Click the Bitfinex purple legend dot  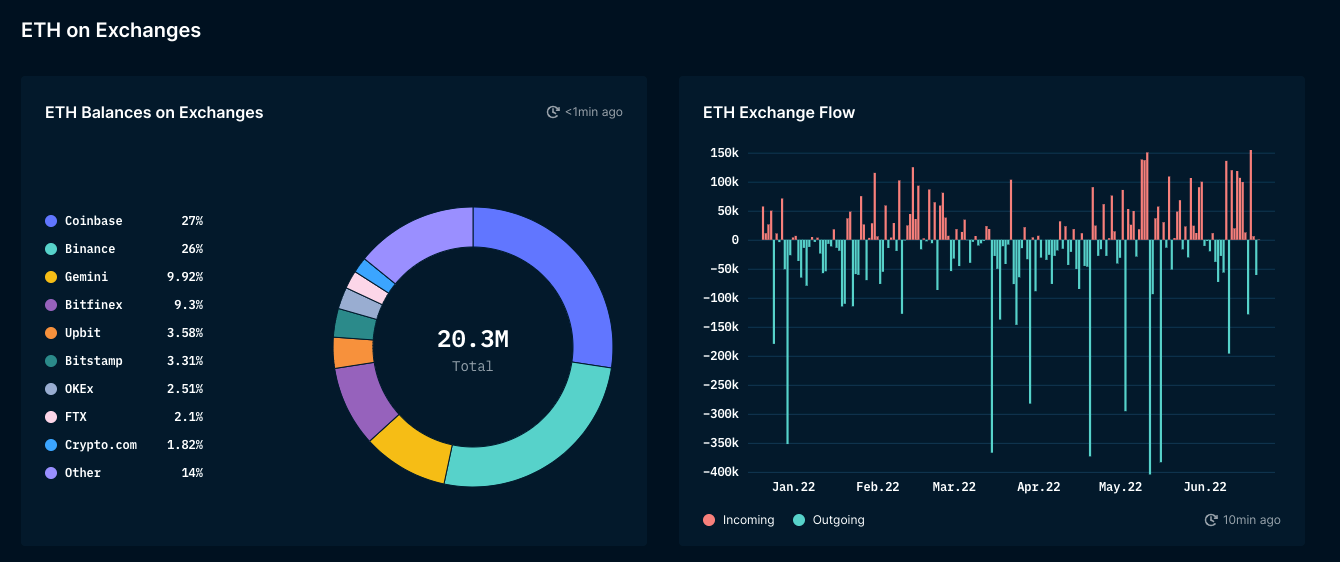click(51, 305)
